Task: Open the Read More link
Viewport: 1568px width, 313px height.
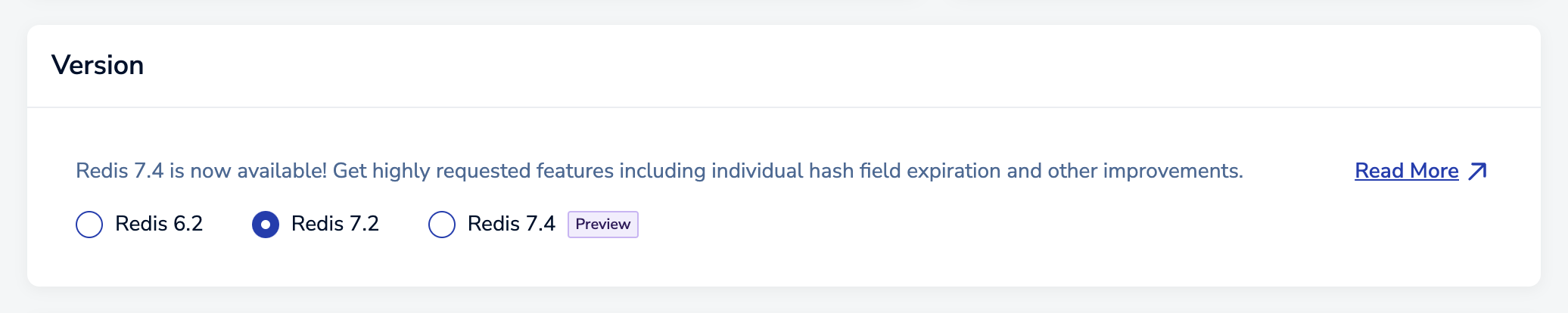Action: tap(1406, 172)
